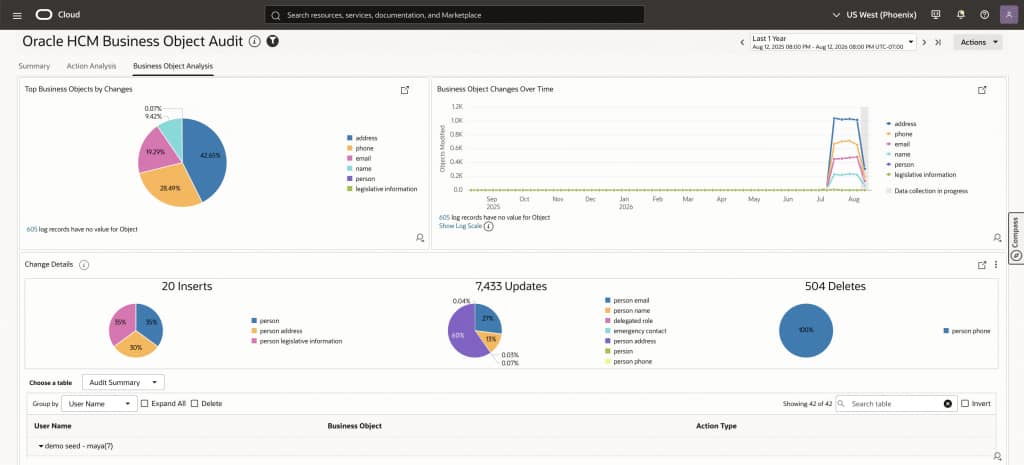Click Change Details info icon
Image resolution: width=1024 pixels, height=465 pixels.
point(84,265)
